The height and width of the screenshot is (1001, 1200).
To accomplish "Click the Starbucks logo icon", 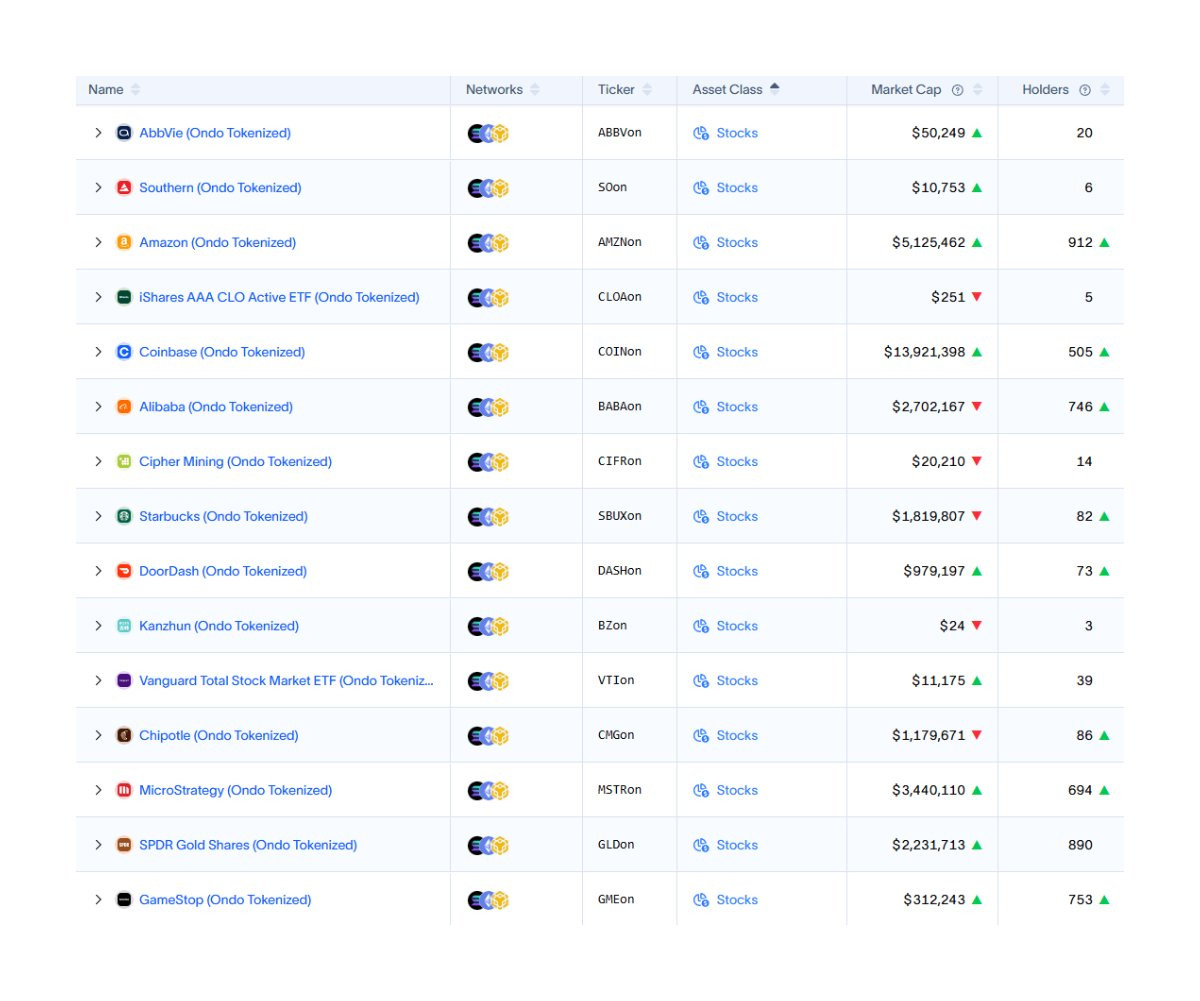I will pos(124,516).
